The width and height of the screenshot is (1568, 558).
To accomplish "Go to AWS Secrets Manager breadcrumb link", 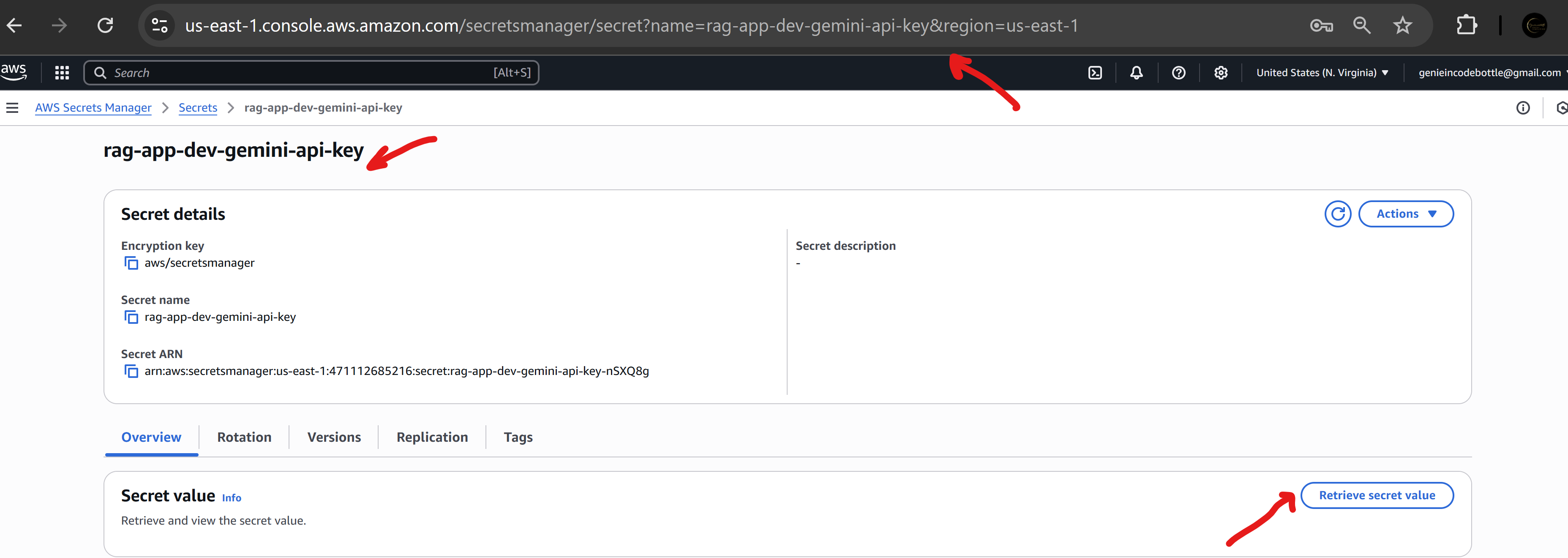I will [x=93, y=108].
